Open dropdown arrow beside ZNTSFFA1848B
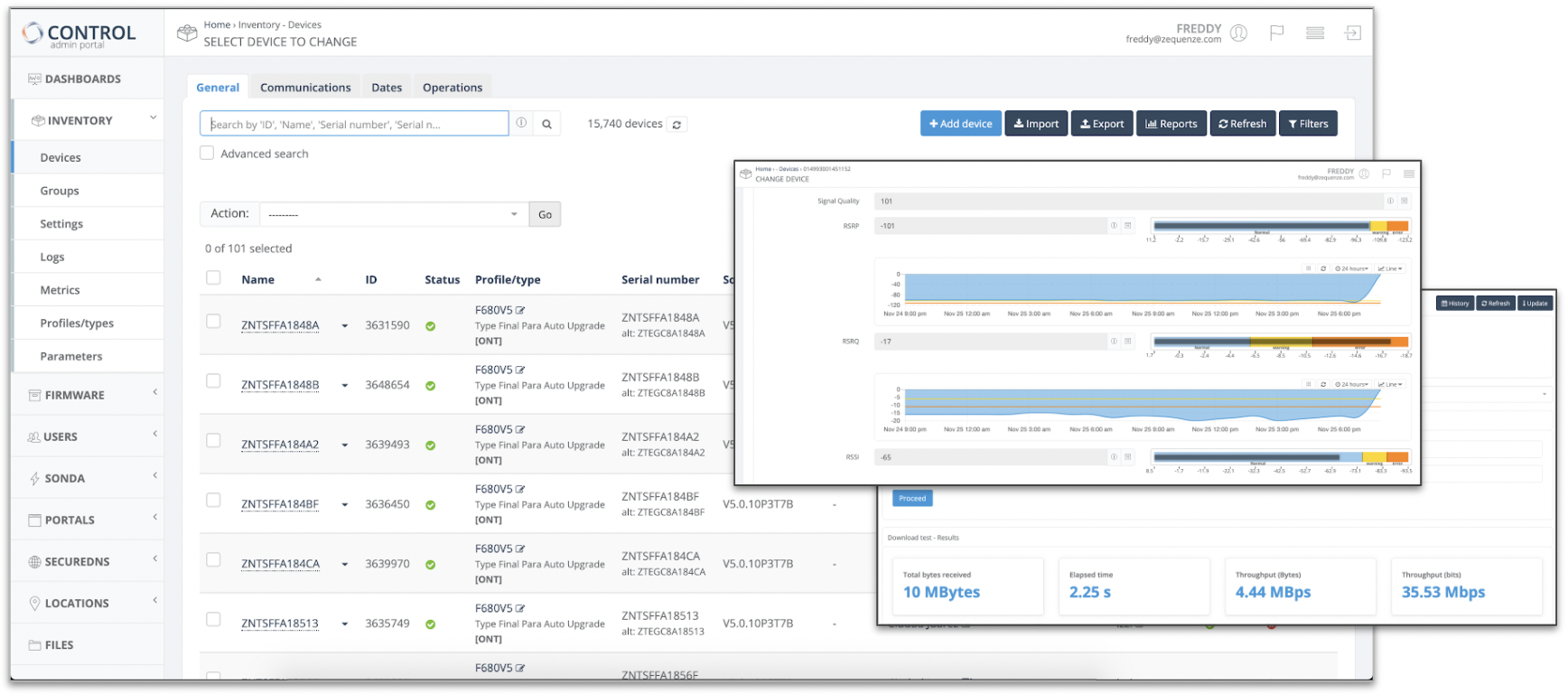 click(x=345, y=386)
